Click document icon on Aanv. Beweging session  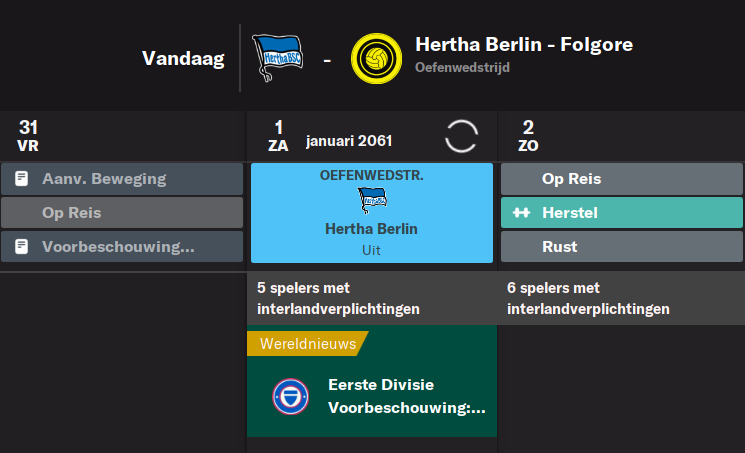(21, 179)
